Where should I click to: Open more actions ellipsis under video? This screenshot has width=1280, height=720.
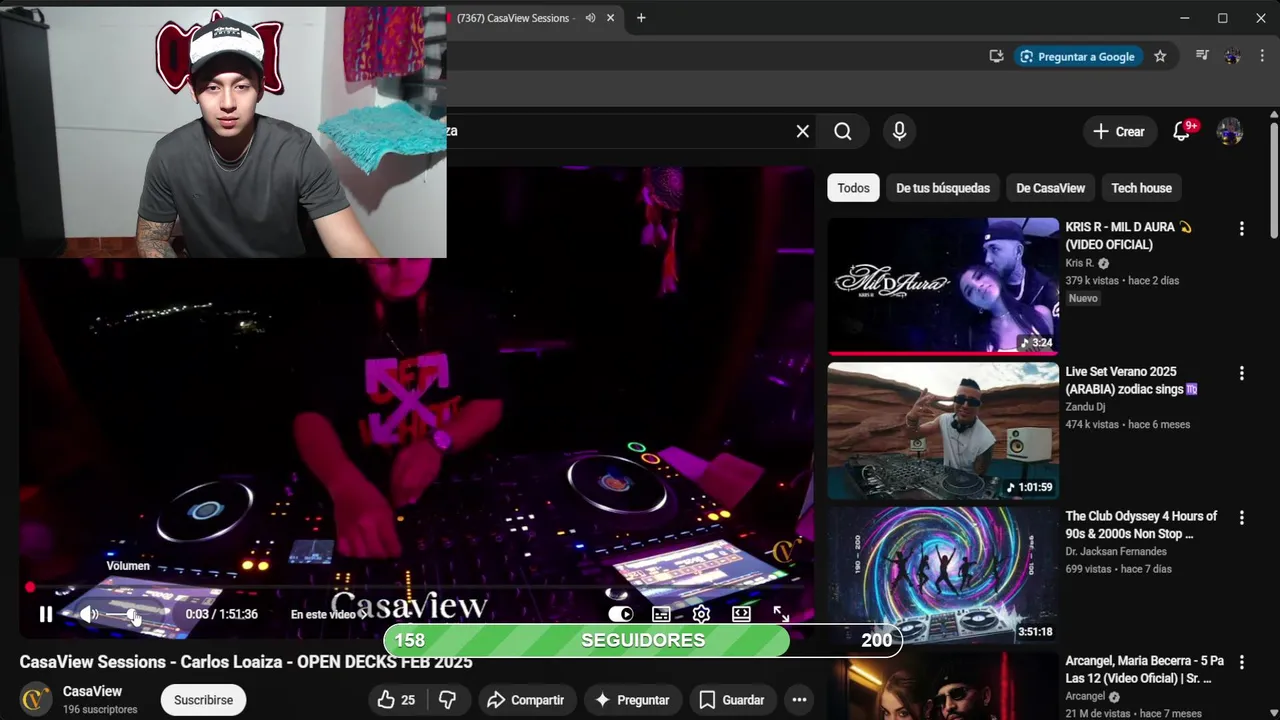(x=799, y=700)
